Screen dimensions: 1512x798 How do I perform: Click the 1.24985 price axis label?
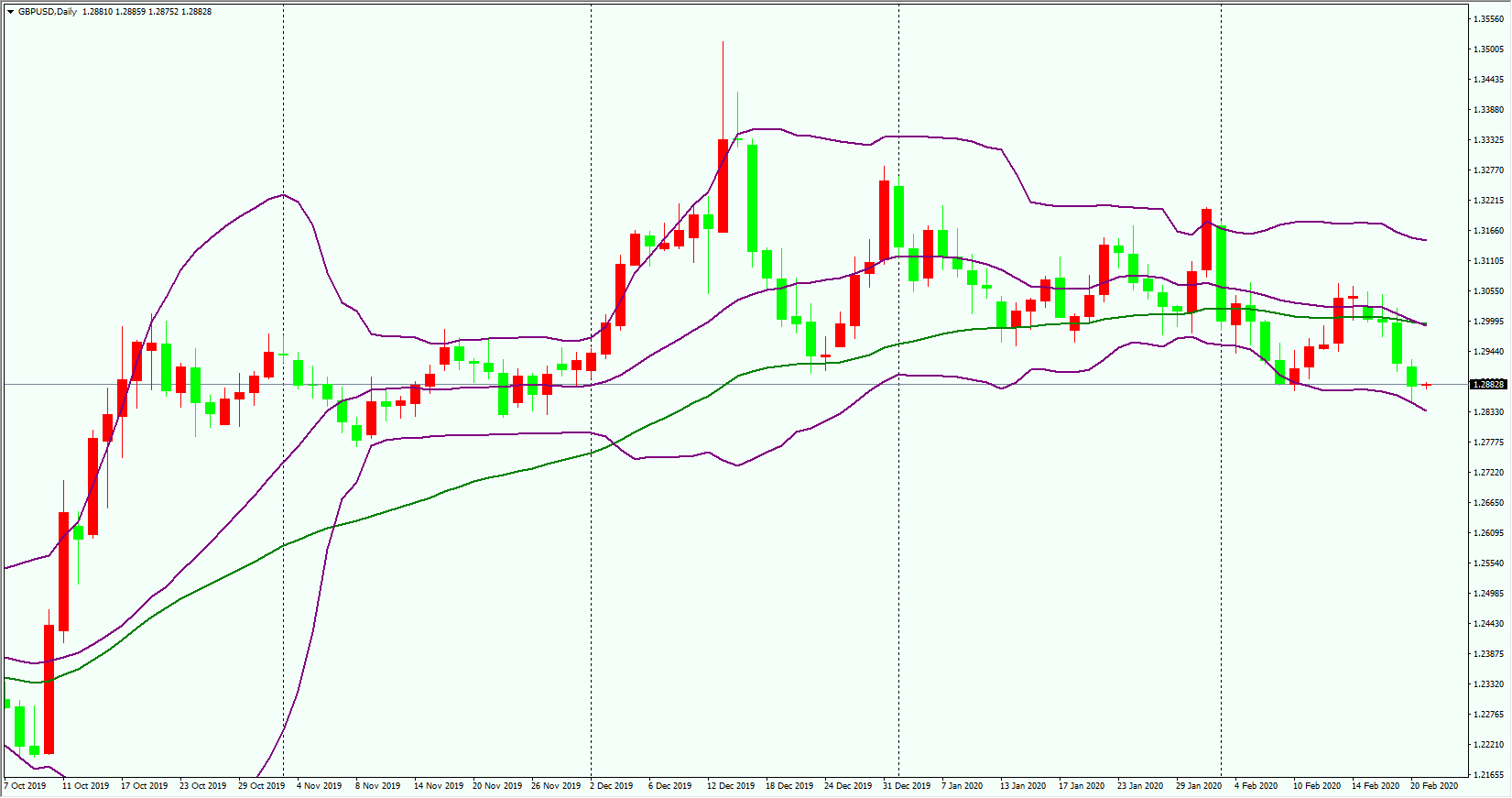click(x=1488, y=593)
